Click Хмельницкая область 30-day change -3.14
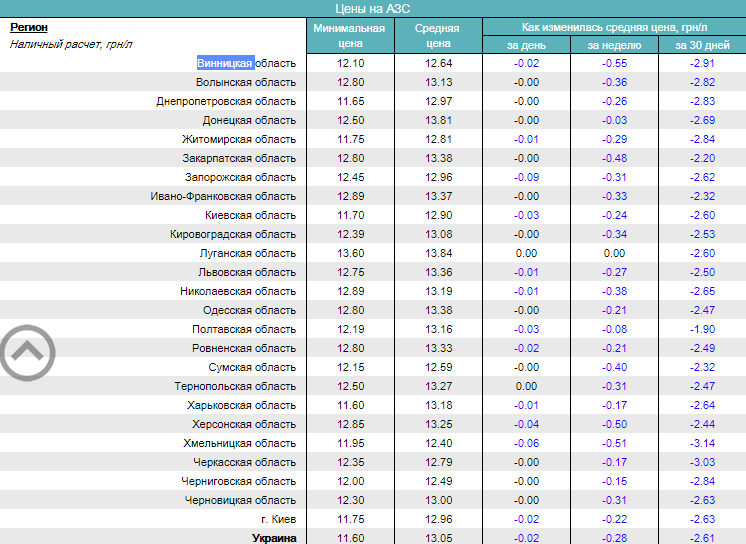The image size is (746, 544). pos(702,444)
